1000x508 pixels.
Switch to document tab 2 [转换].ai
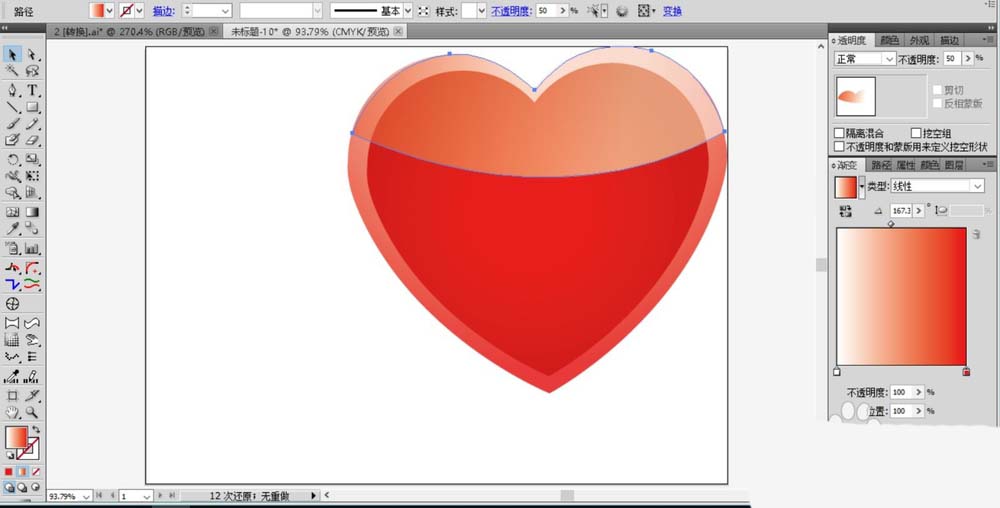click(x=131, y=31)
